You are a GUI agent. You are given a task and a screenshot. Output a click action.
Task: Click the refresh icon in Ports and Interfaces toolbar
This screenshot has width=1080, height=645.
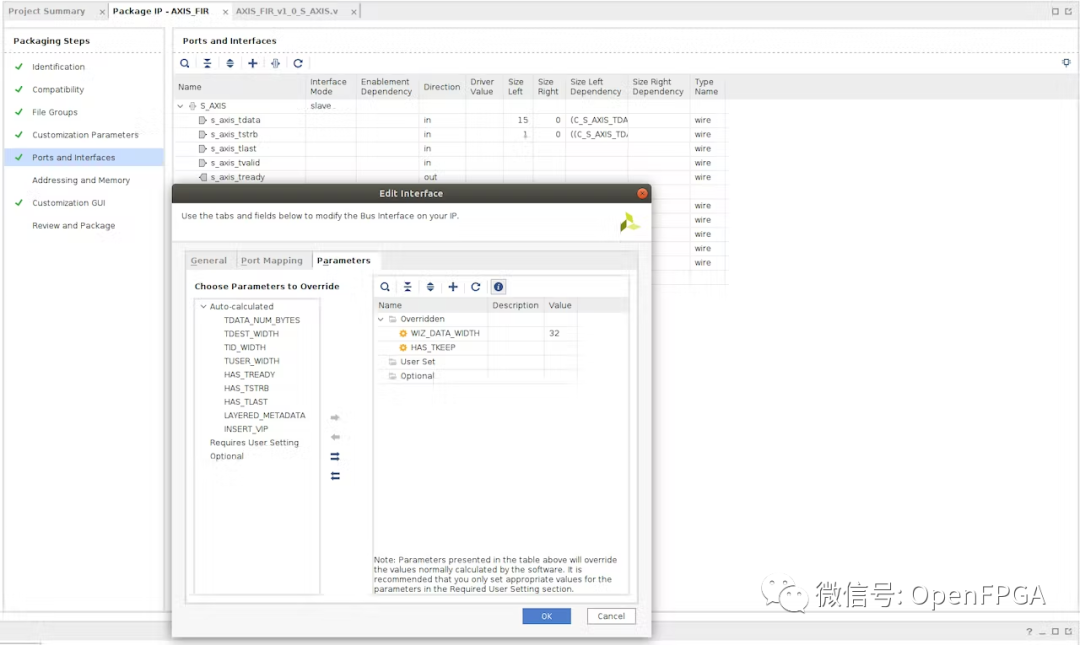click(298, 63)
